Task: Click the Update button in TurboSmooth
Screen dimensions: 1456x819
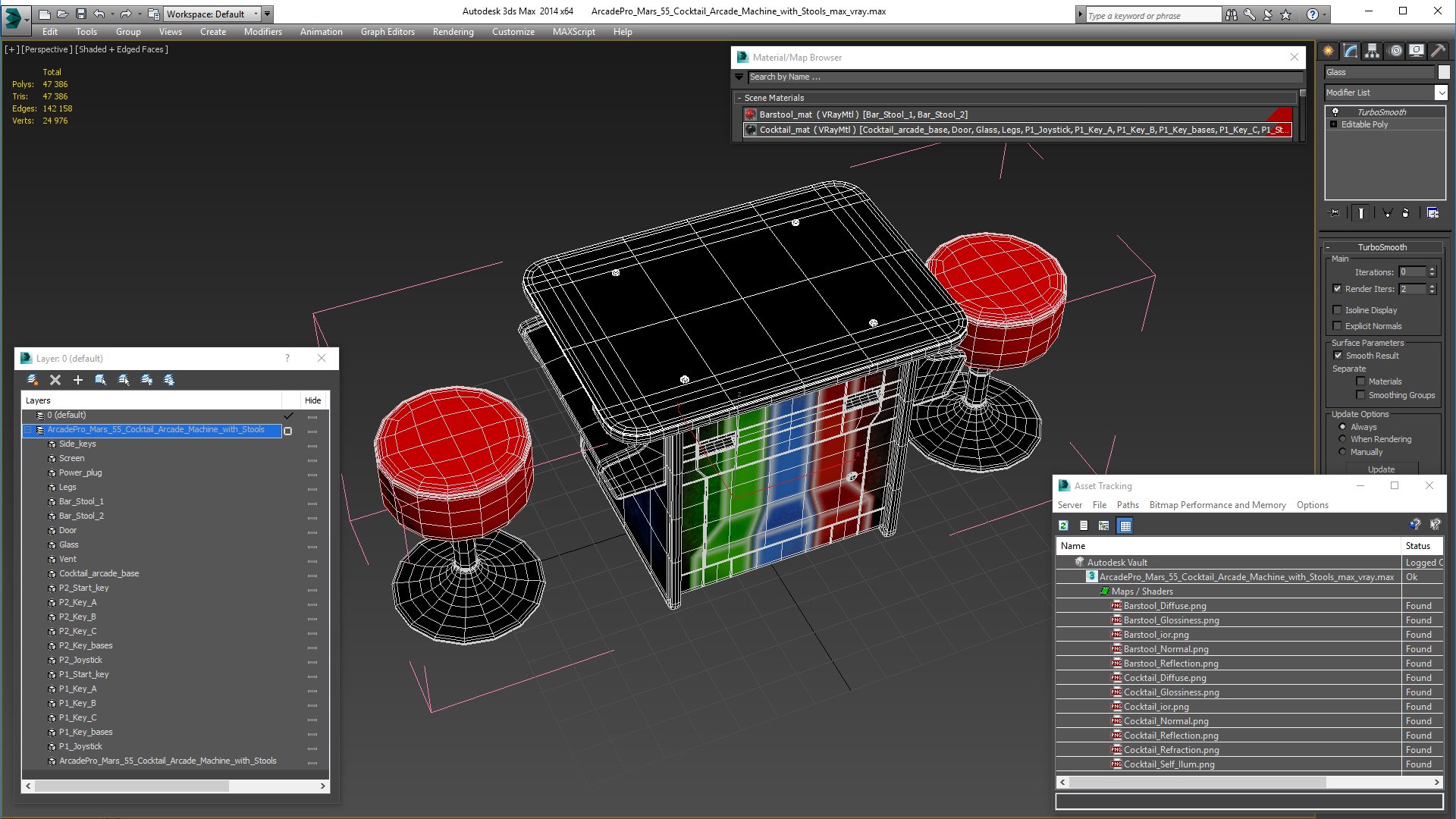Action: [x=1381, y=469]
